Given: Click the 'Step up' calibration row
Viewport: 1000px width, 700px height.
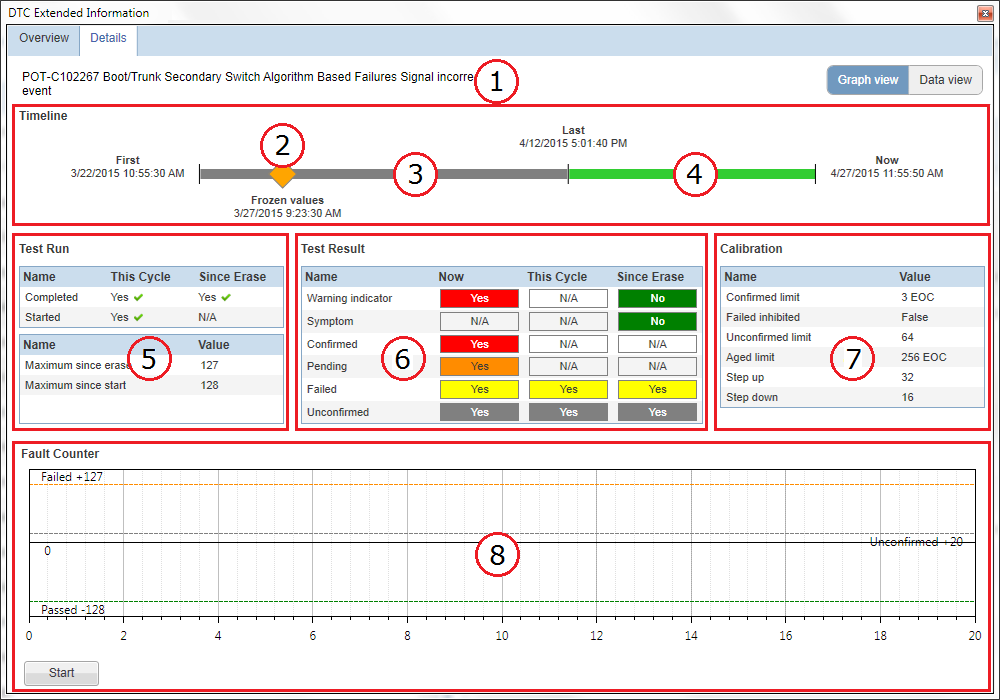Looking at the screenshot, I should click(853, 377).
